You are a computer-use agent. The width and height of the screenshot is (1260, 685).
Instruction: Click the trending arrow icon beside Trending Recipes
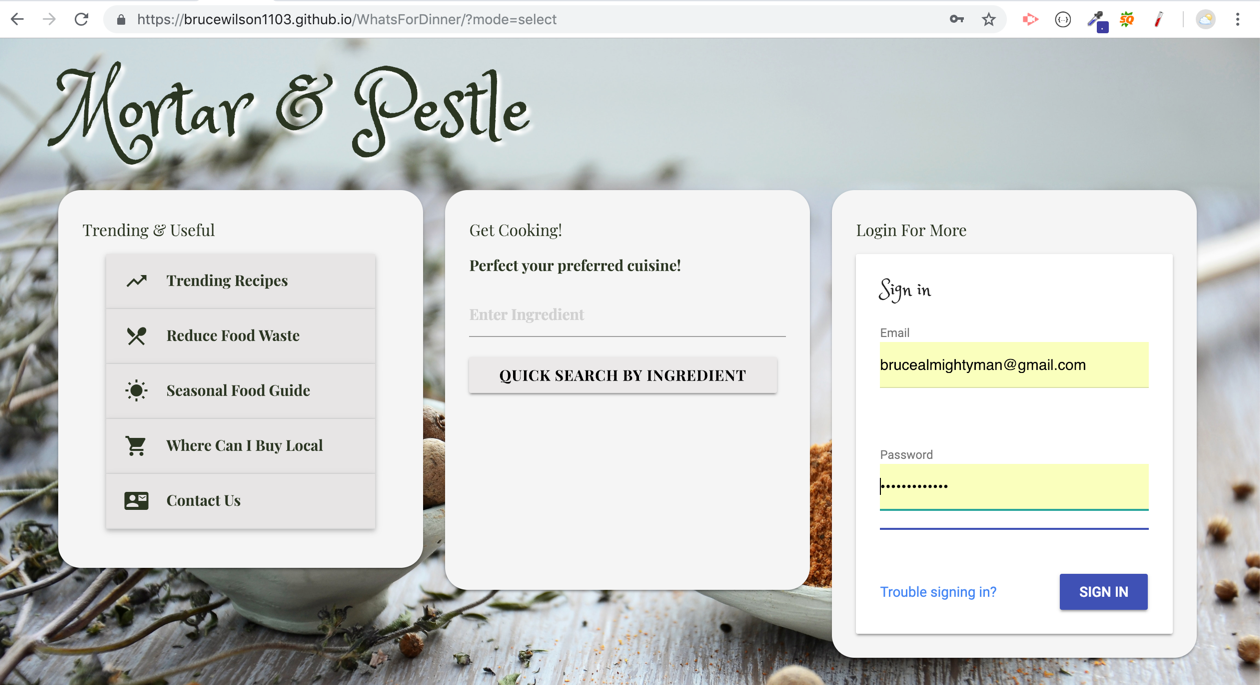pyautogui.click(x=136, y=281)
